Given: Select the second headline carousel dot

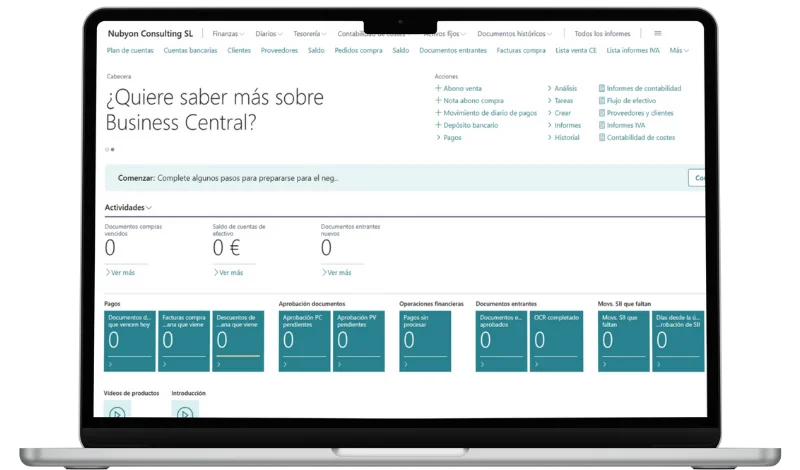Looking at the screenshot, I should tap(112, 150).
